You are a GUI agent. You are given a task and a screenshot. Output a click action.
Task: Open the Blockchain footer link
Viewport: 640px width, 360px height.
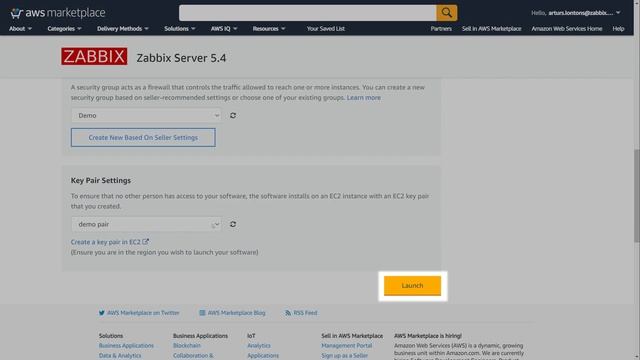pyautogui.click(x=187, y=345)
